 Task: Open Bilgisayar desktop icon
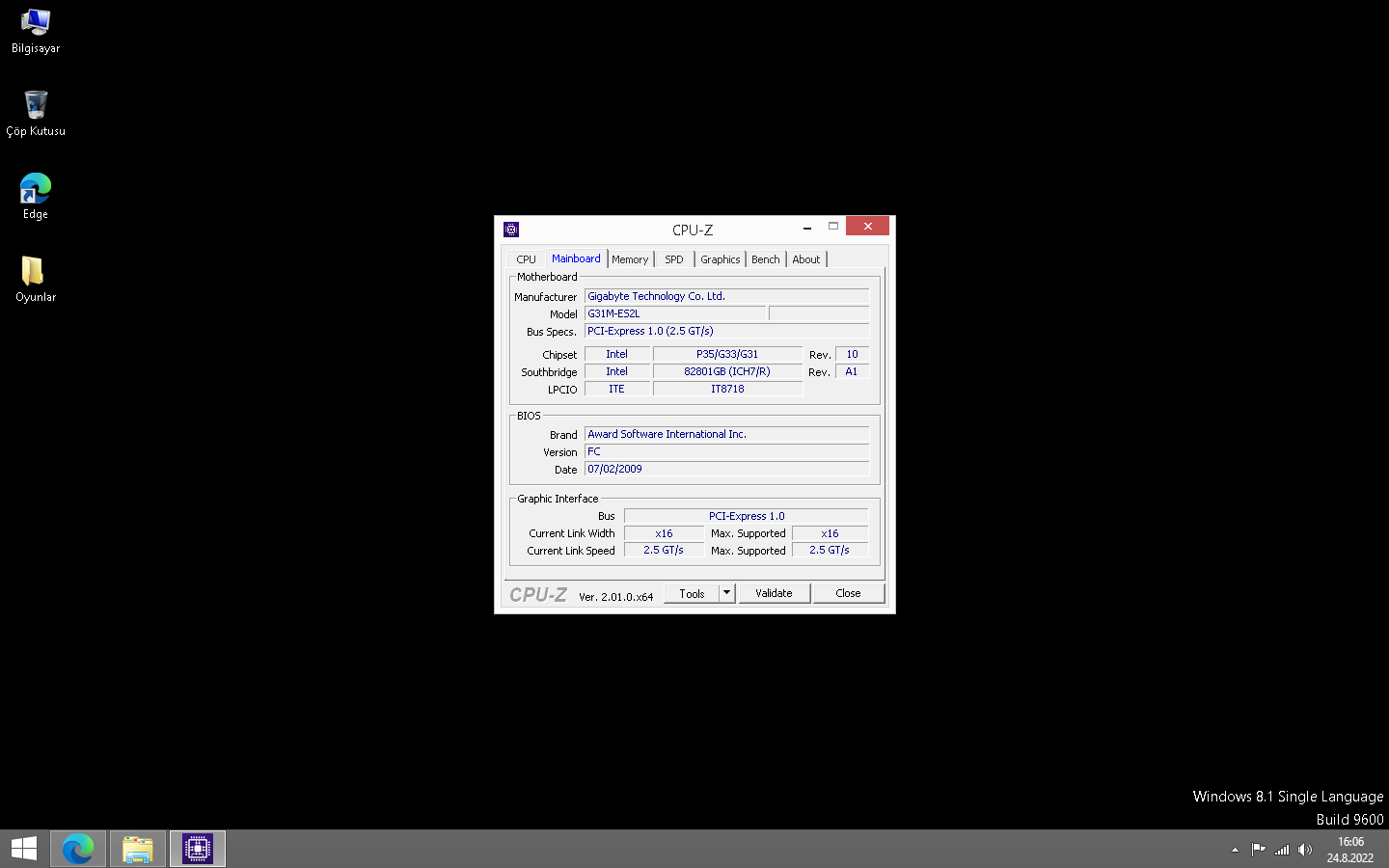[36, 31]
